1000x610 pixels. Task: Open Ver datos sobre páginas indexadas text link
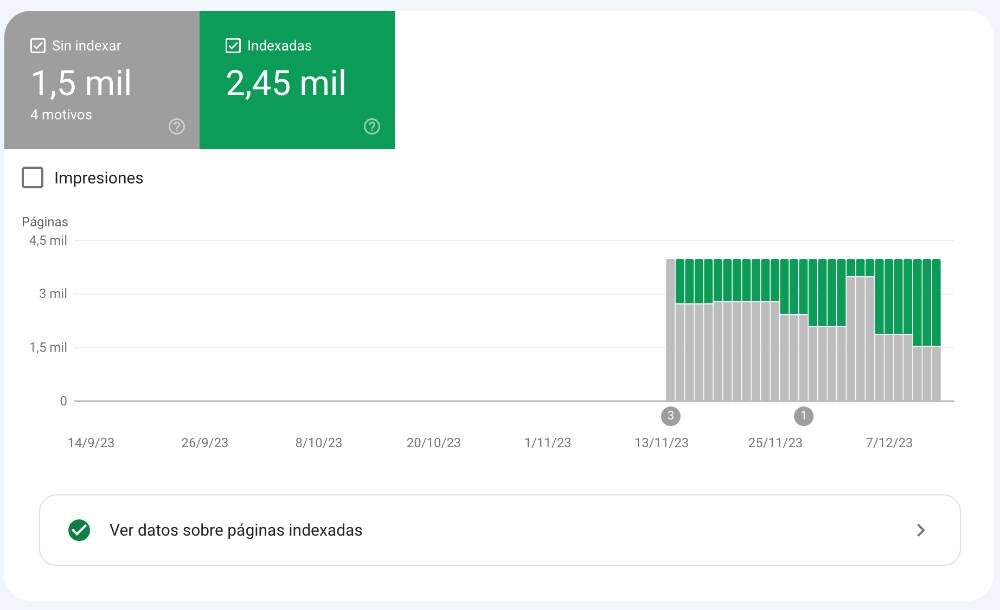(235, 530)
